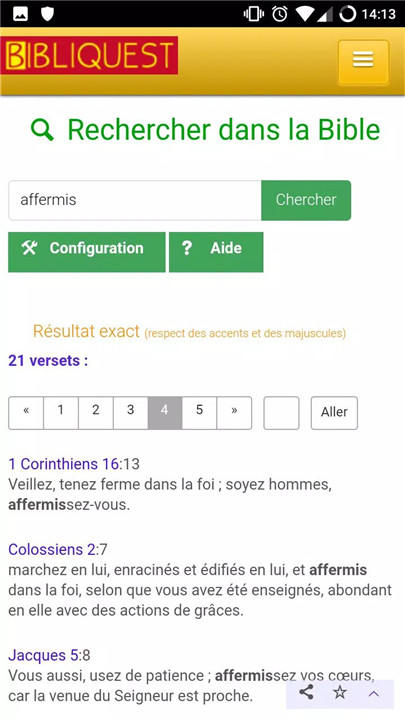
Task: Open the Aide help button
Action: [x=216, y=252]
